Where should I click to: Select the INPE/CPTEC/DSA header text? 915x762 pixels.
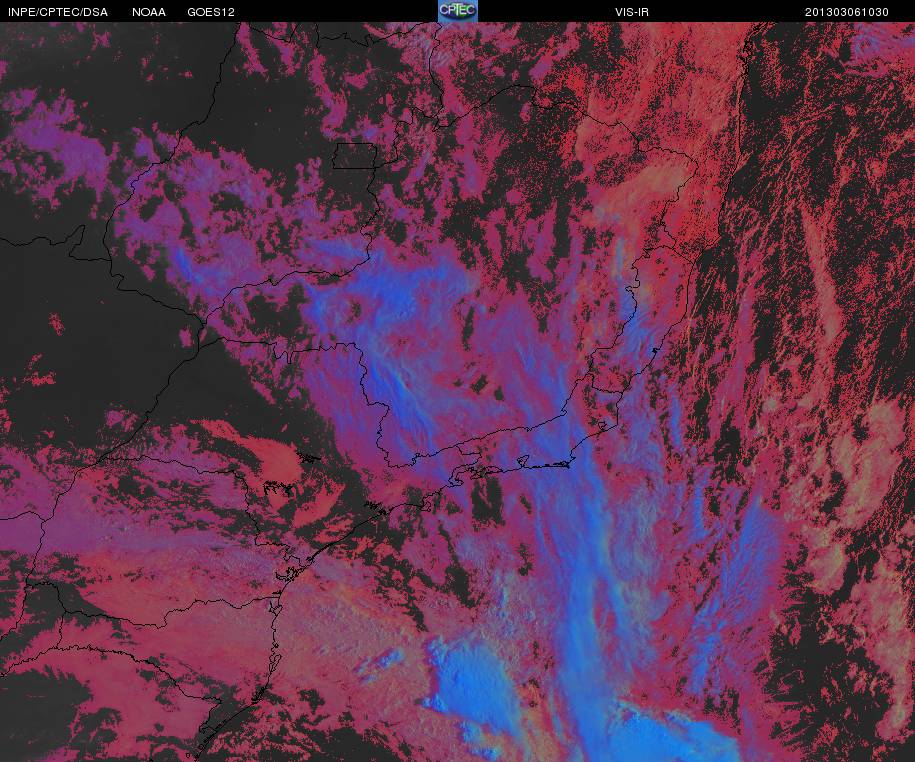tap(58, 12)
